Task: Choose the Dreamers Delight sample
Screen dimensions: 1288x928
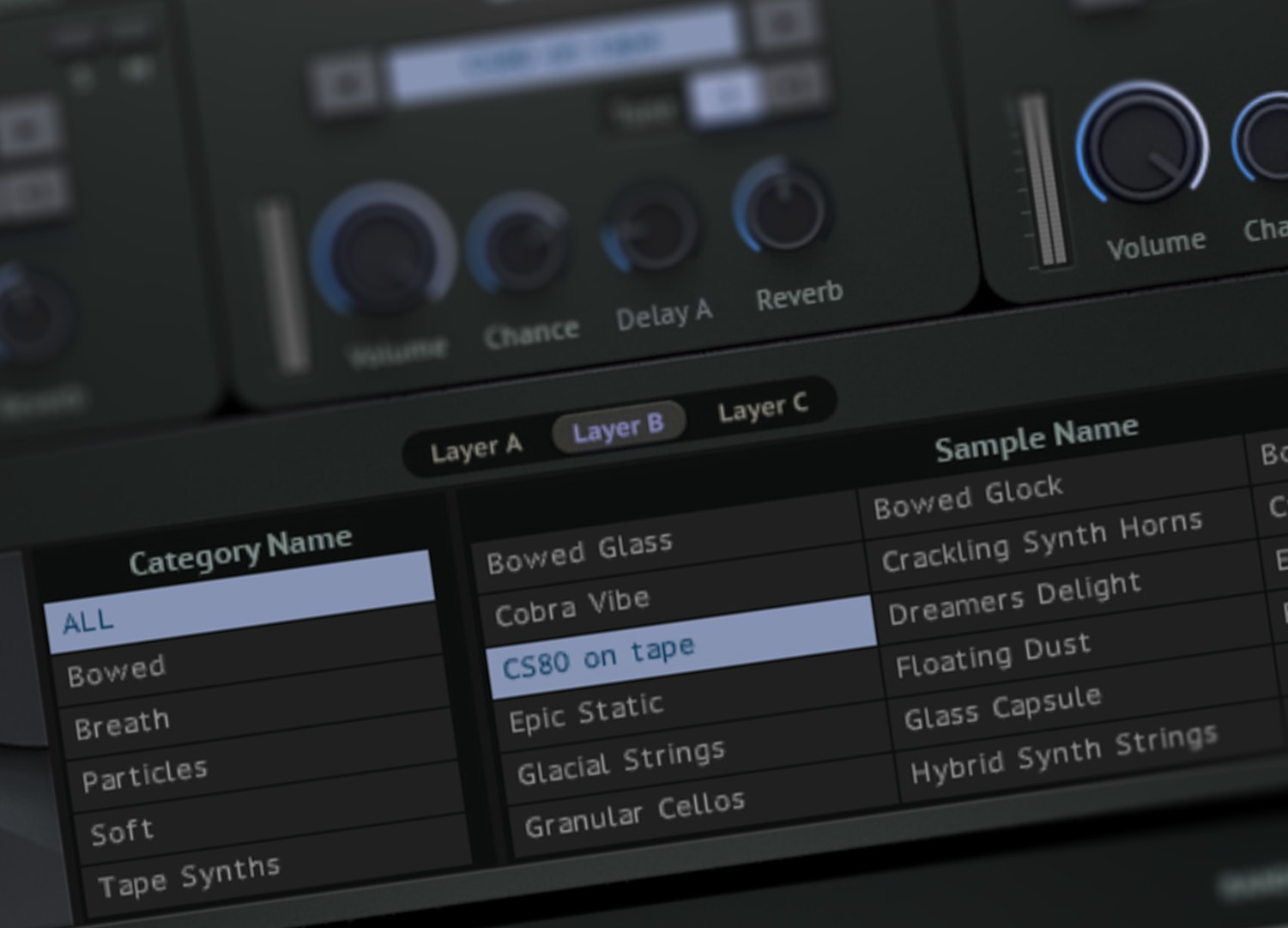Action: (x=1070, y=591)
